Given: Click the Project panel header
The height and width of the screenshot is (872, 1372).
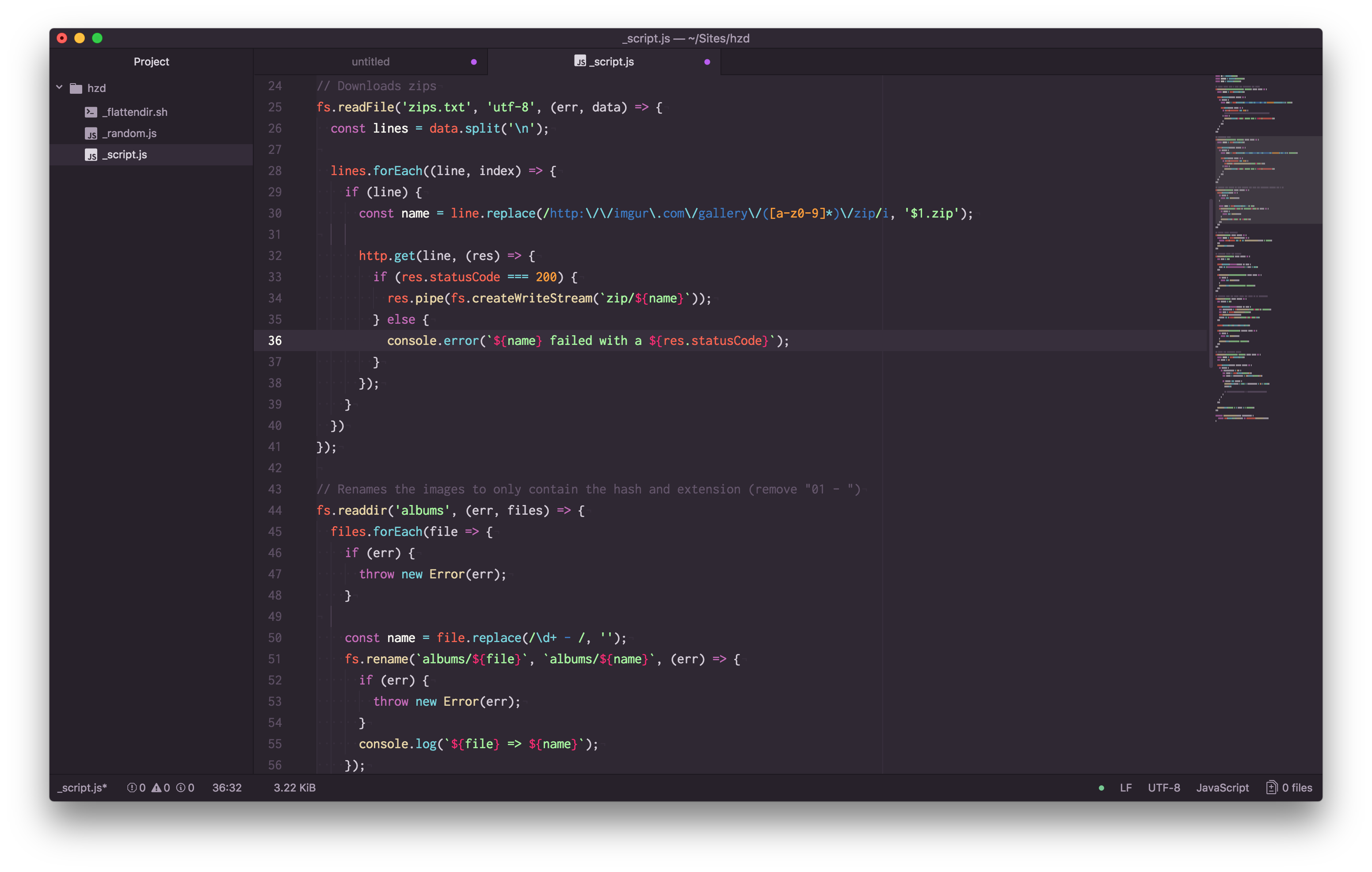Looking at the screenshot, I should coord(151,61).
